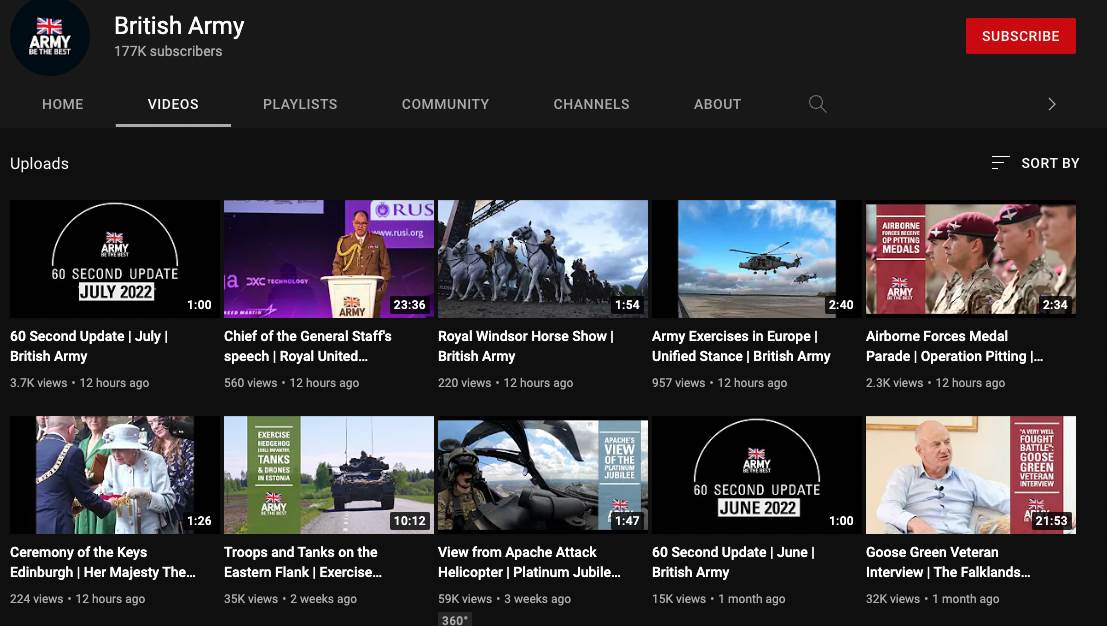Click the red Subscribe button

pos(1020,36)
